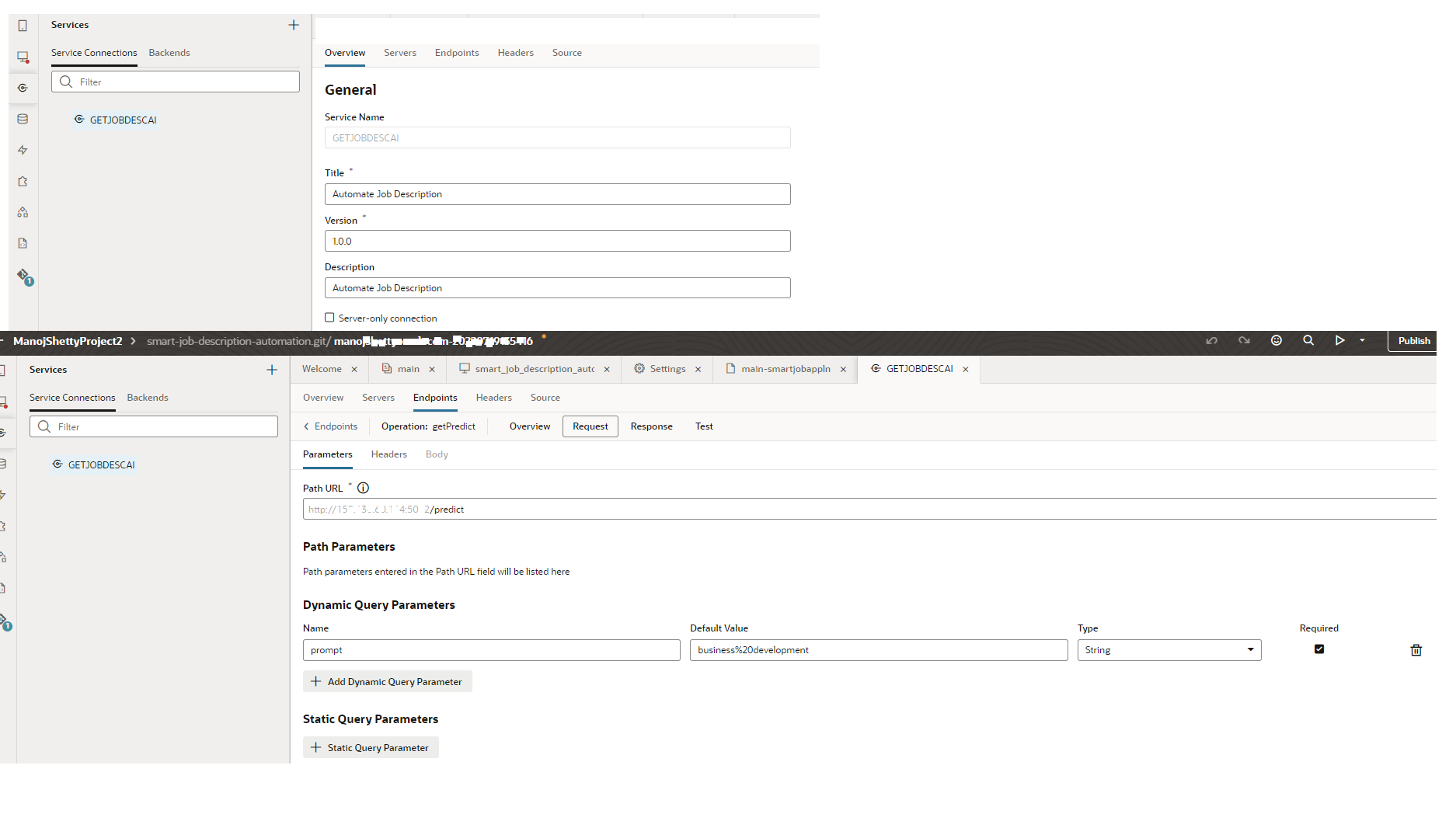The image size is (1456, 828).
Task: Run the app with play icon
Action: click(1339, 341)
